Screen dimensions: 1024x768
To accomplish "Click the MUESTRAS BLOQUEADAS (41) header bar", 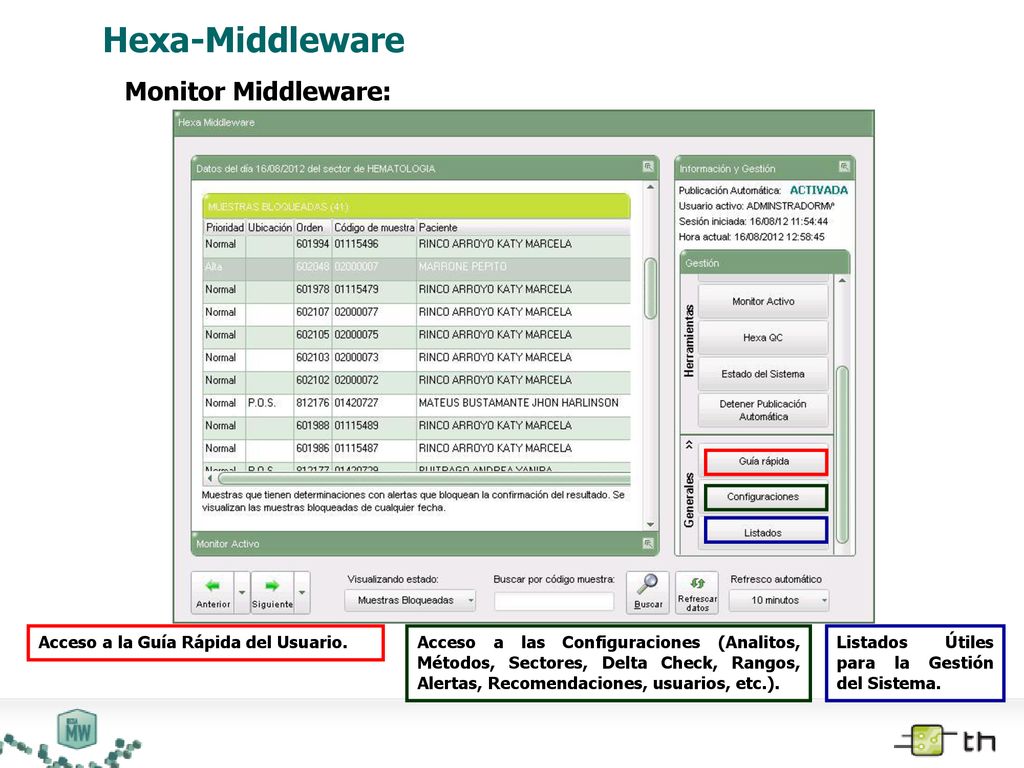I will pyautogui.click(x=417, y=206).
